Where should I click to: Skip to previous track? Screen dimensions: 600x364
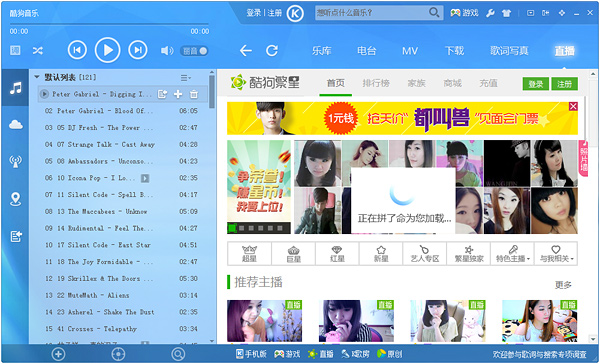click(x=77, y=50)
